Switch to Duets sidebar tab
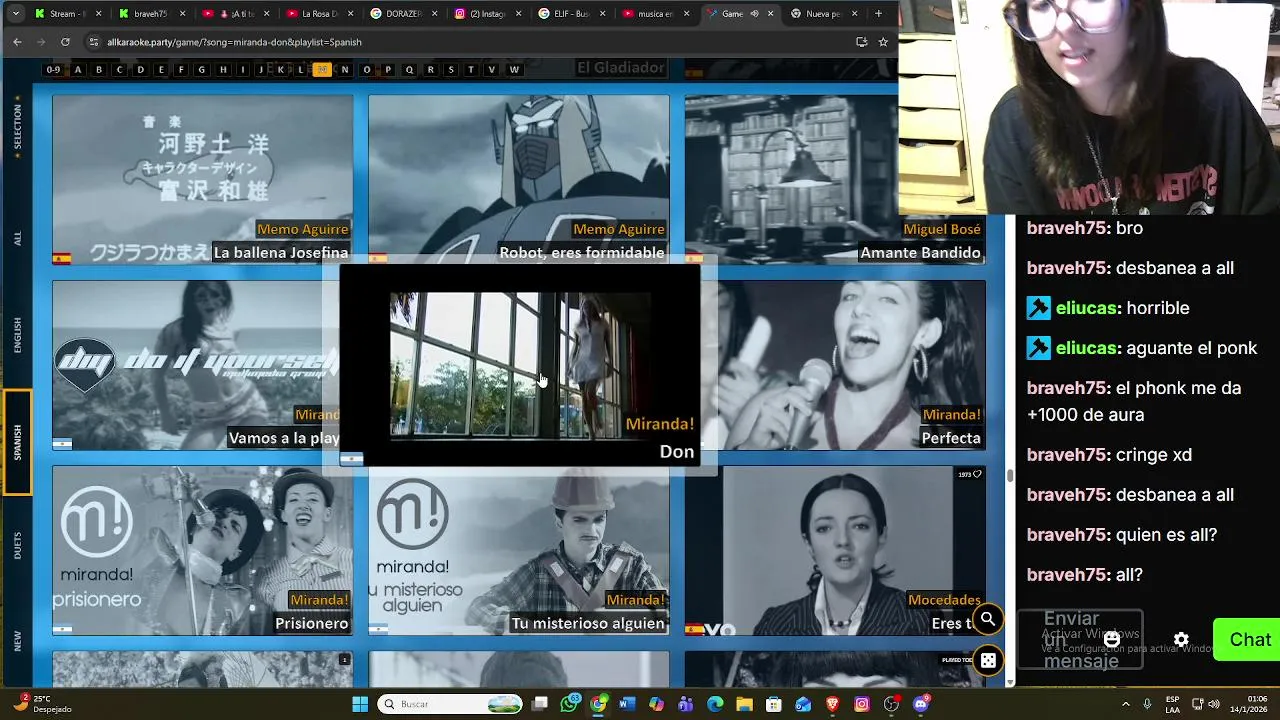The width and height of the screenshot is (1280, 720). tap(17, 545)
